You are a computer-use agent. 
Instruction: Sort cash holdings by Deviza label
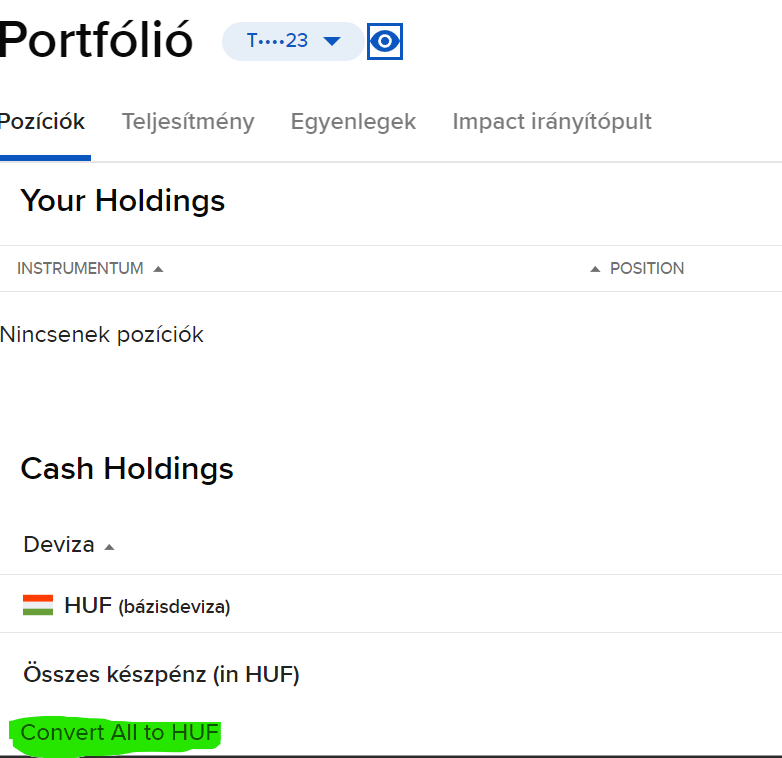[x=59, y=545]
